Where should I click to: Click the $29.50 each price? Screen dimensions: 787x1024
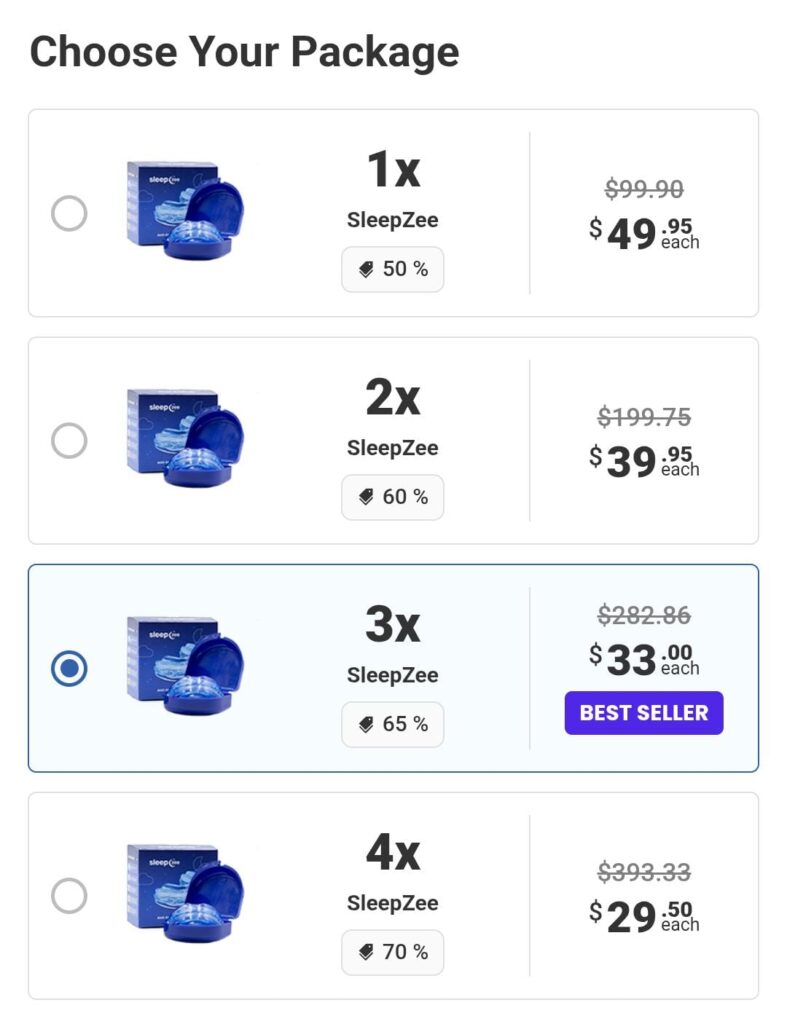coord(644,916)
